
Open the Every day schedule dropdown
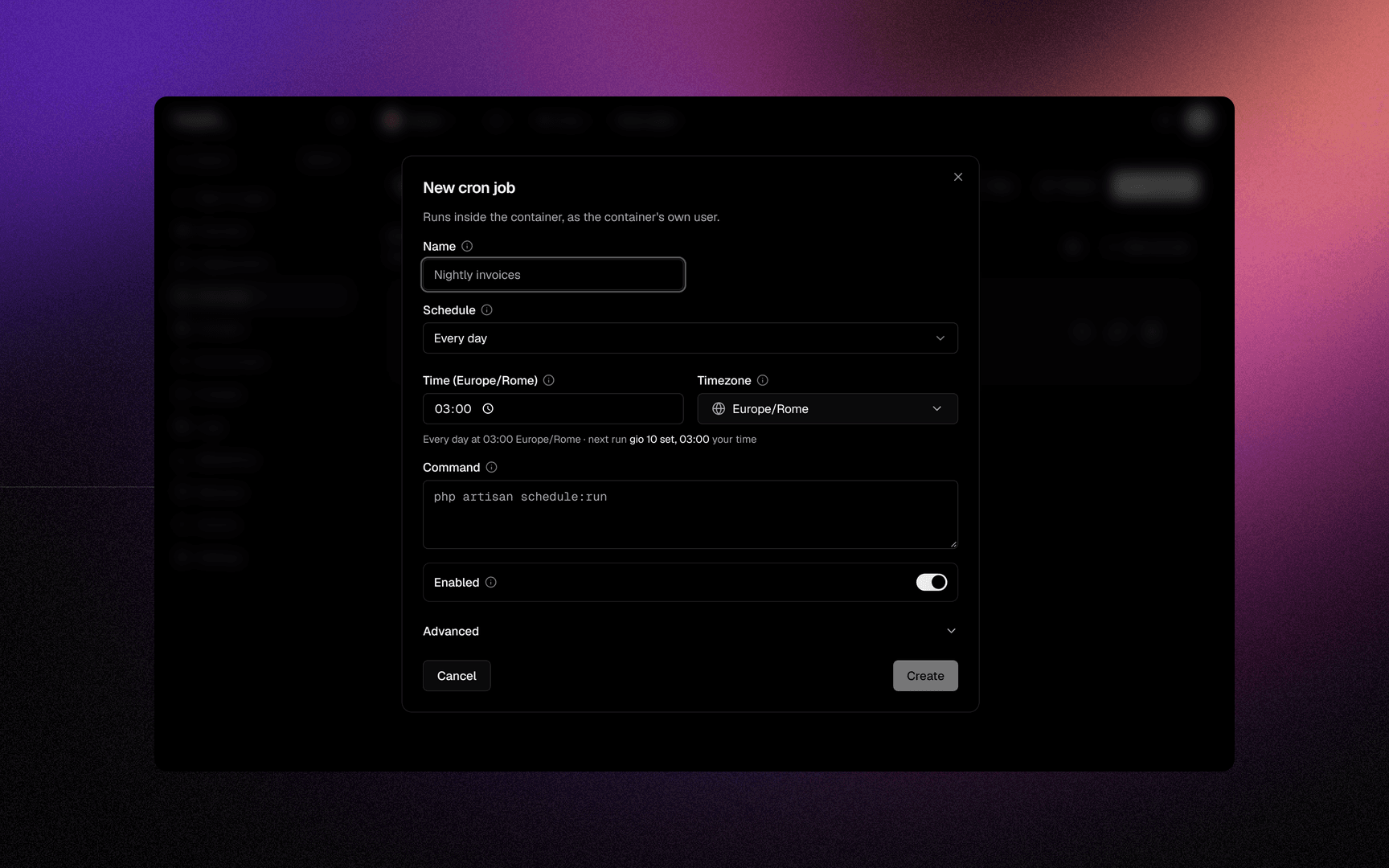(690, 338)
